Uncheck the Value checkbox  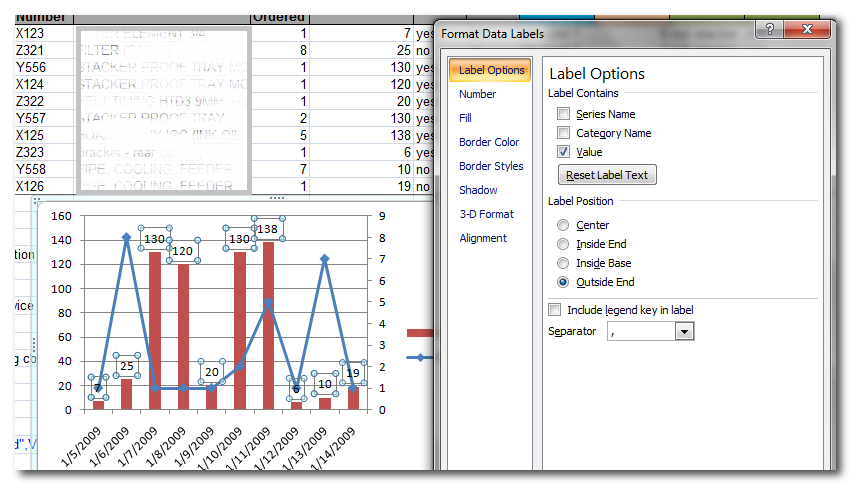564,152
